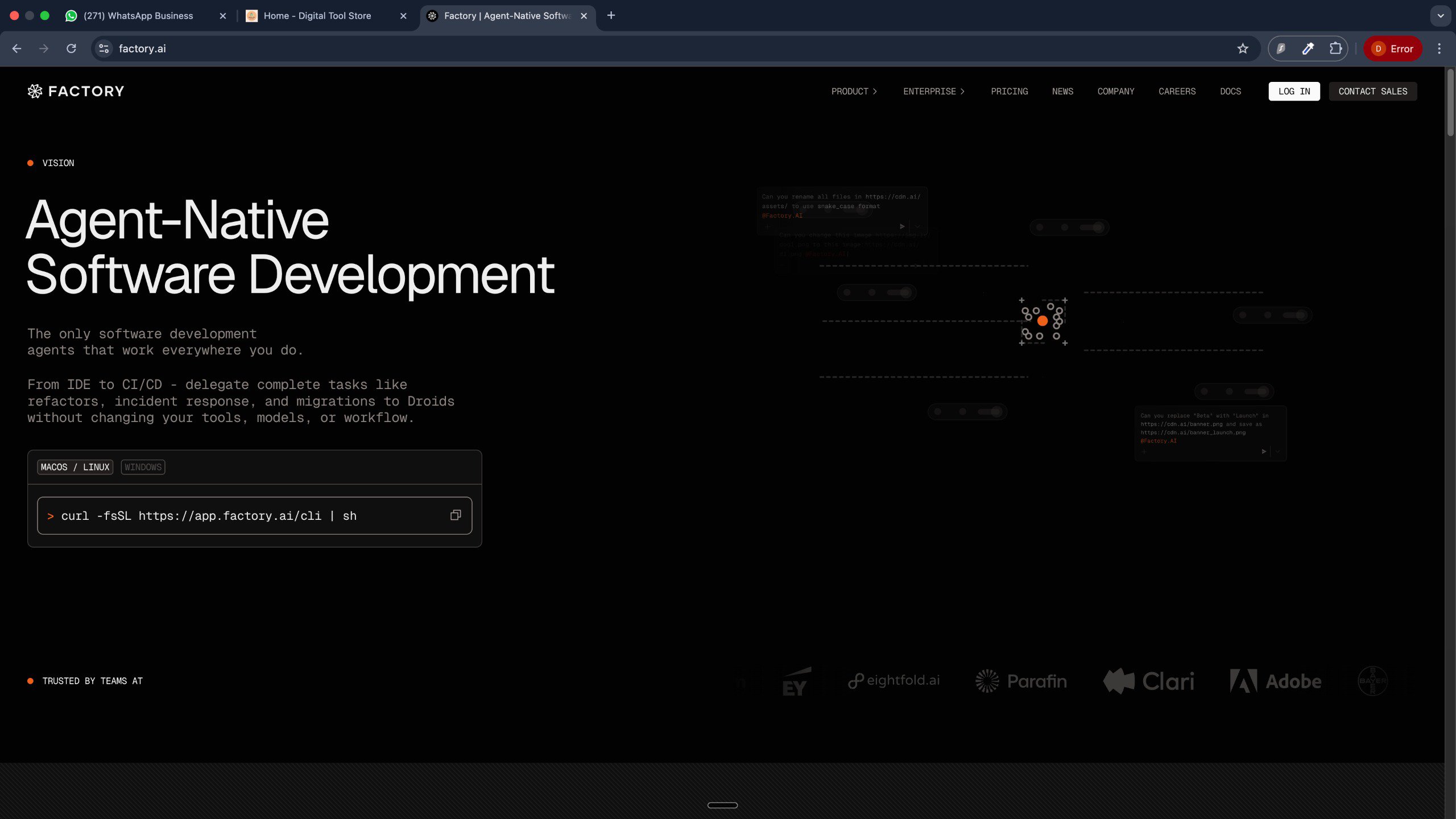Bookmark this page with star icon

(1242, 48)
